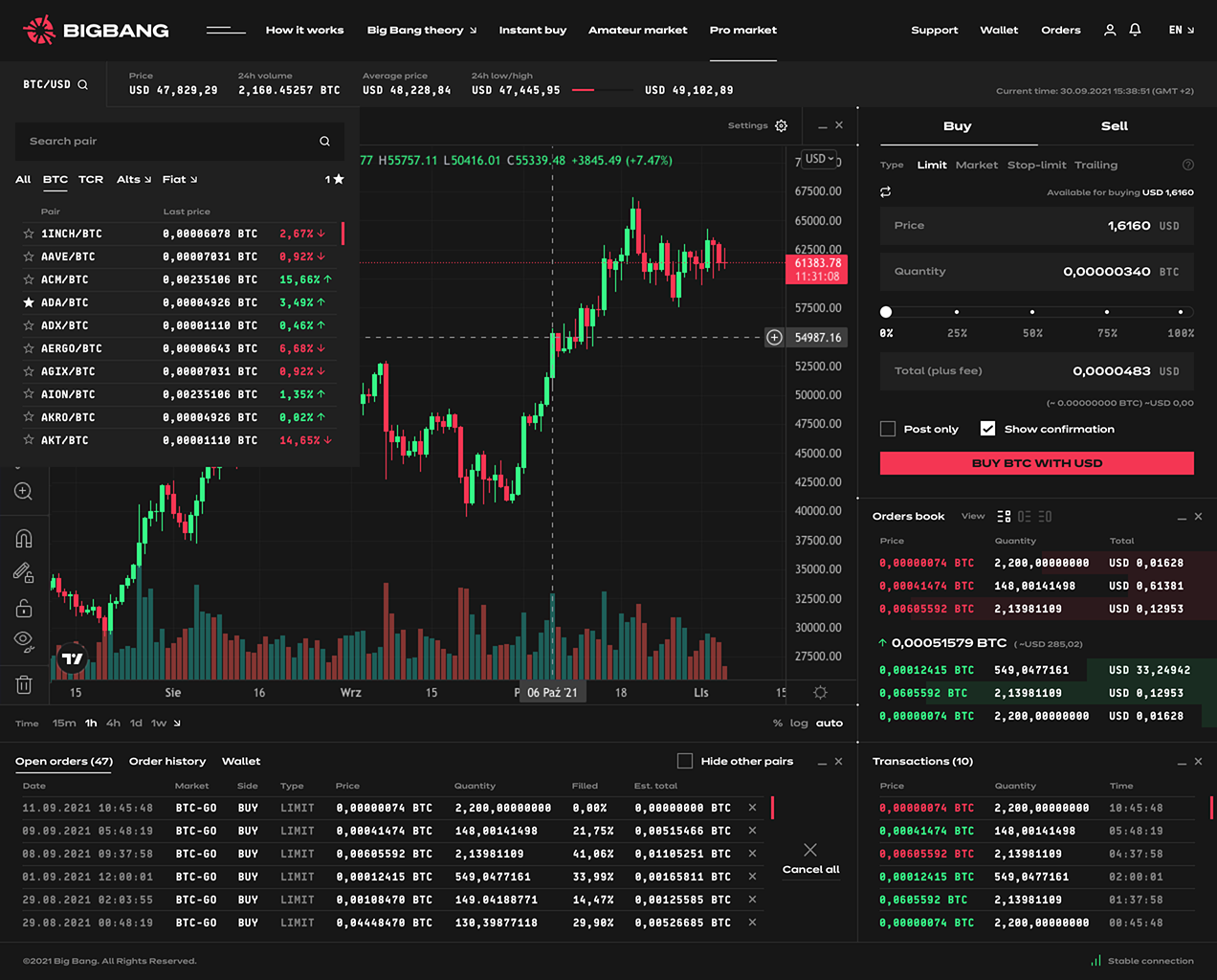
Task: Click the Price input field in the Buy panel
Action: pos(1037,225)
